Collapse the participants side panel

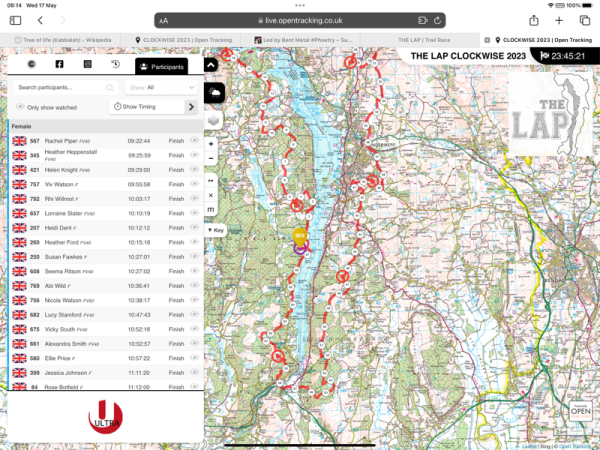pos(211,64)
